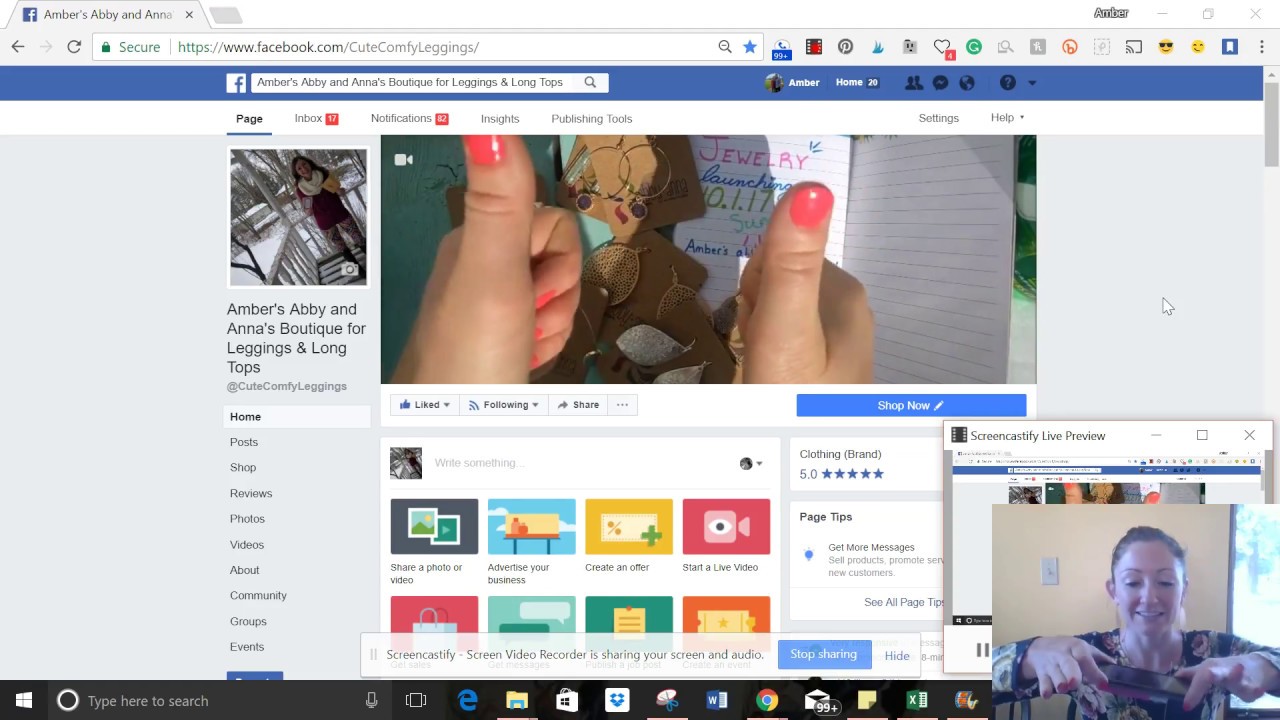Go back using Chrome's back arrow
Screen dimensions: 1280x720
pyautogui.click(x=18, y=47)
